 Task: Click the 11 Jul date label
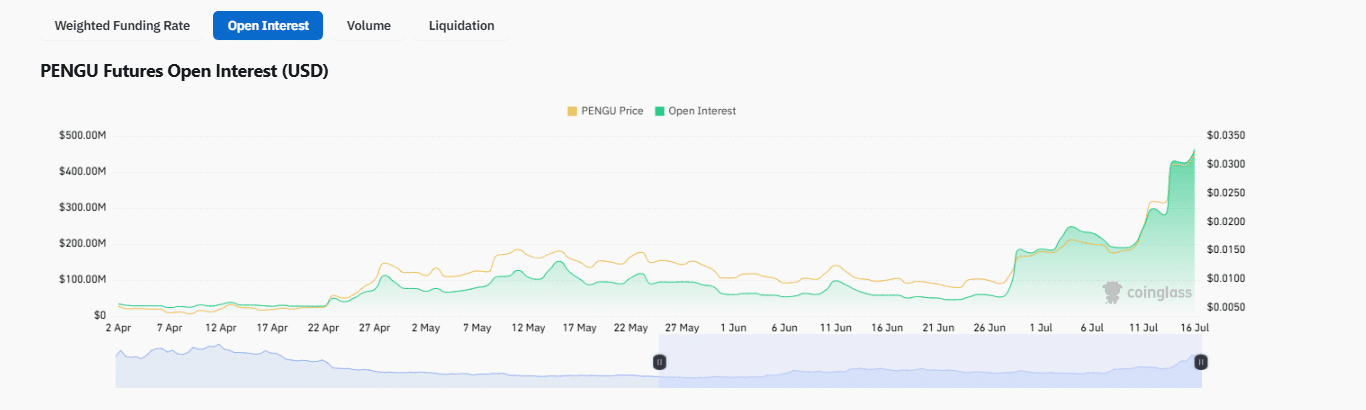(1144, 328)
